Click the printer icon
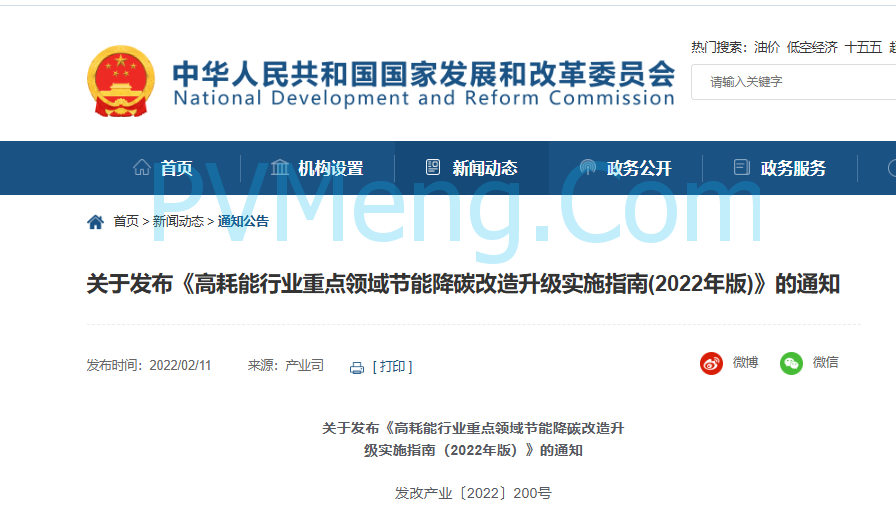Screen dimensions: 896x520 [357, 368]
